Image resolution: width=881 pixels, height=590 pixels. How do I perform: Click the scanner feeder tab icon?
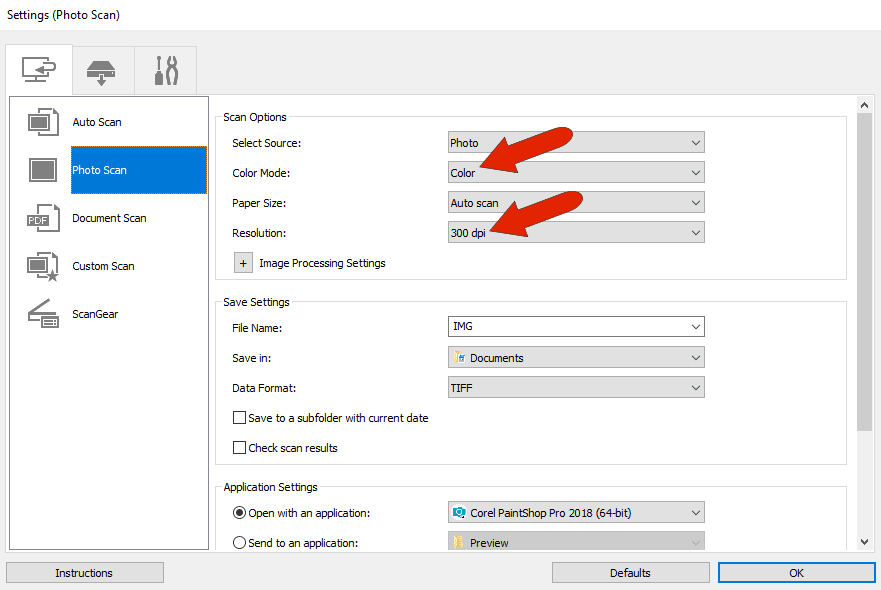point(102,69)
